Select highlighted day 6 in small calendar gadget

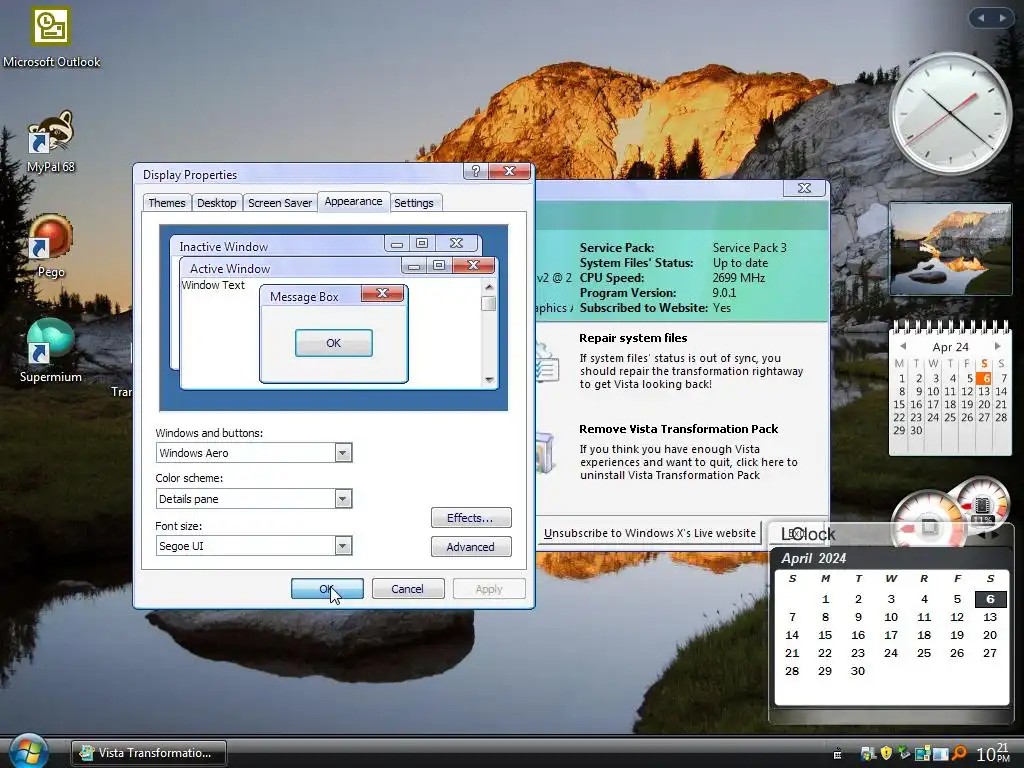coord(984,377)
